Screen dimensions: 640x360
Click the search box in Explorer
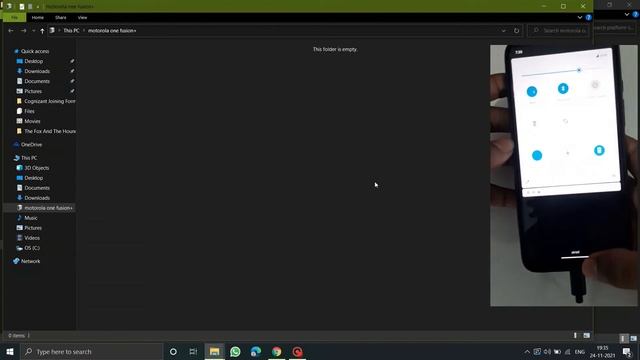click(x=559, y=31)
